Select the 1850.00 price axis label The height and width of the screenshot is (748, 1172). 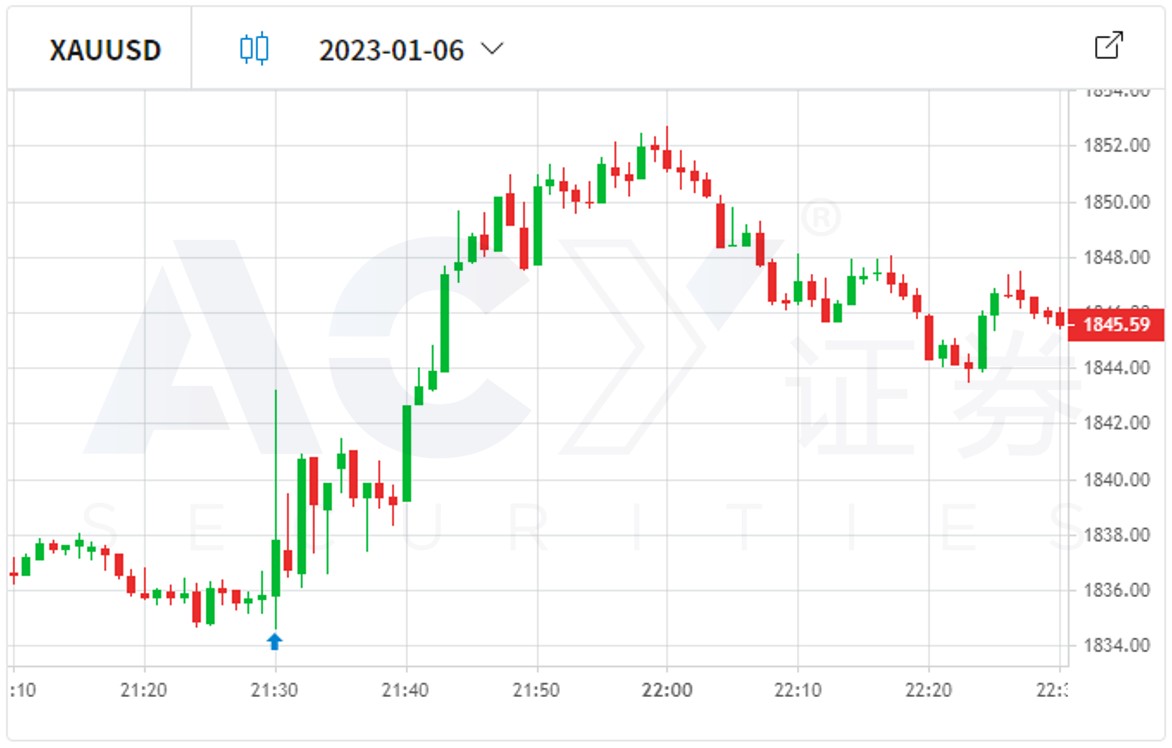point(1115,202)
